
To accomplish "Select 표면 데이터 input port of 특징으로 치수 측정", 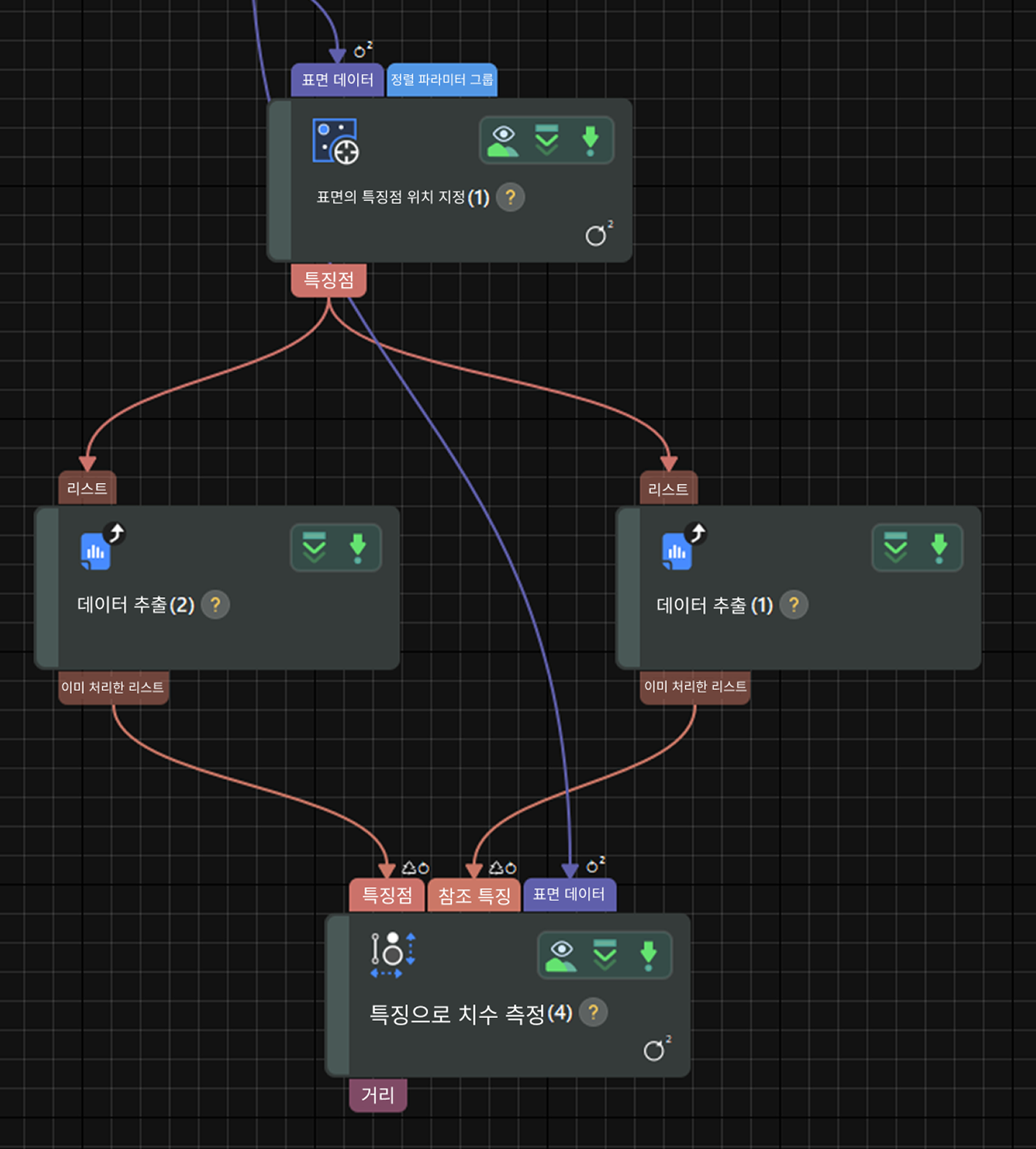I will click(x=569, y=895).
